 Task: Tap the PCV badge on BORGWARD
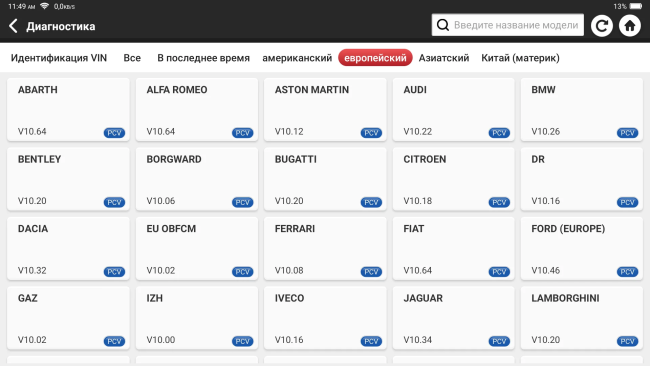tap(243, 202)
